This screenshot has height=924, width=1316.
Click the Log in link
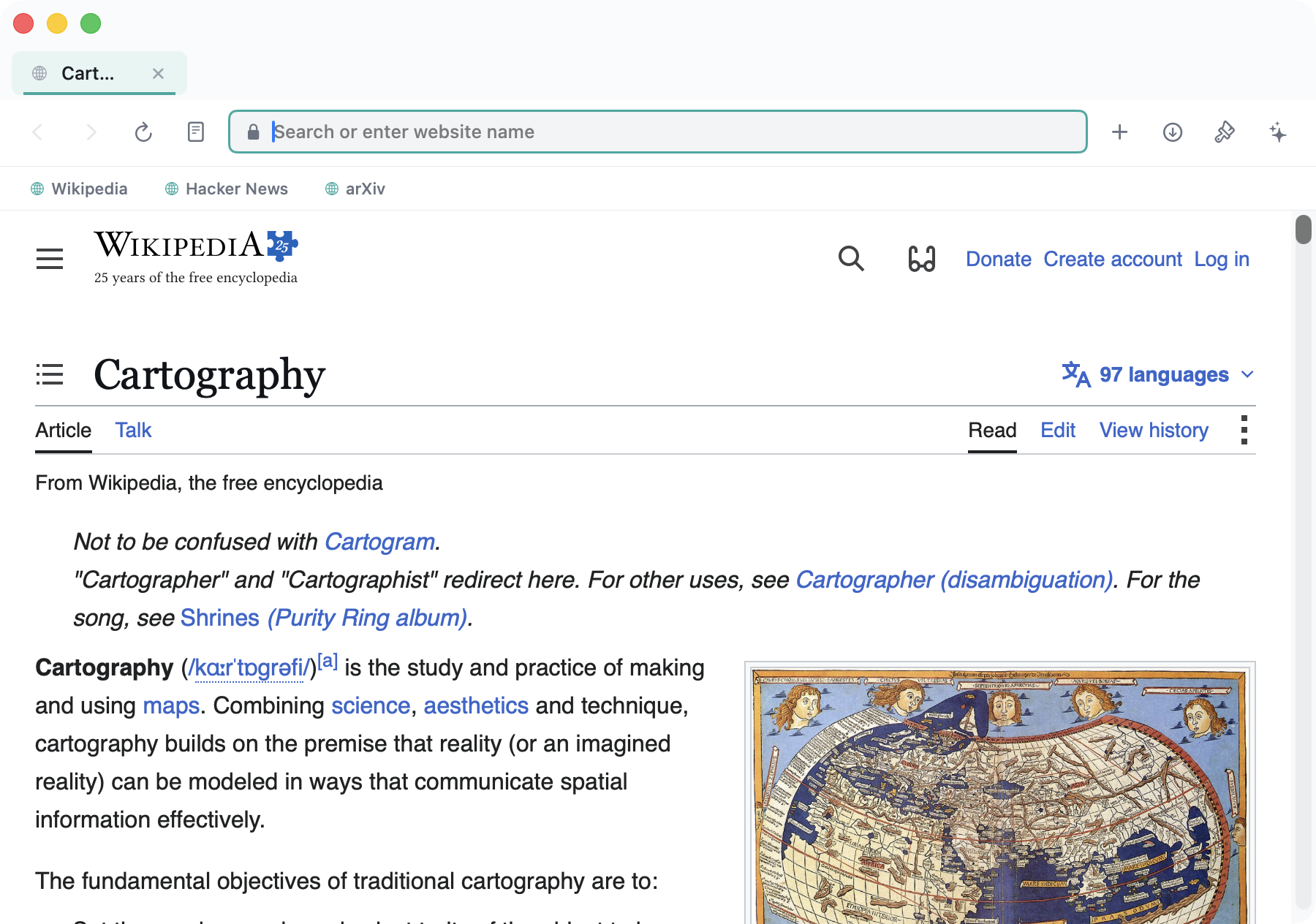[x=1222, y=259]
